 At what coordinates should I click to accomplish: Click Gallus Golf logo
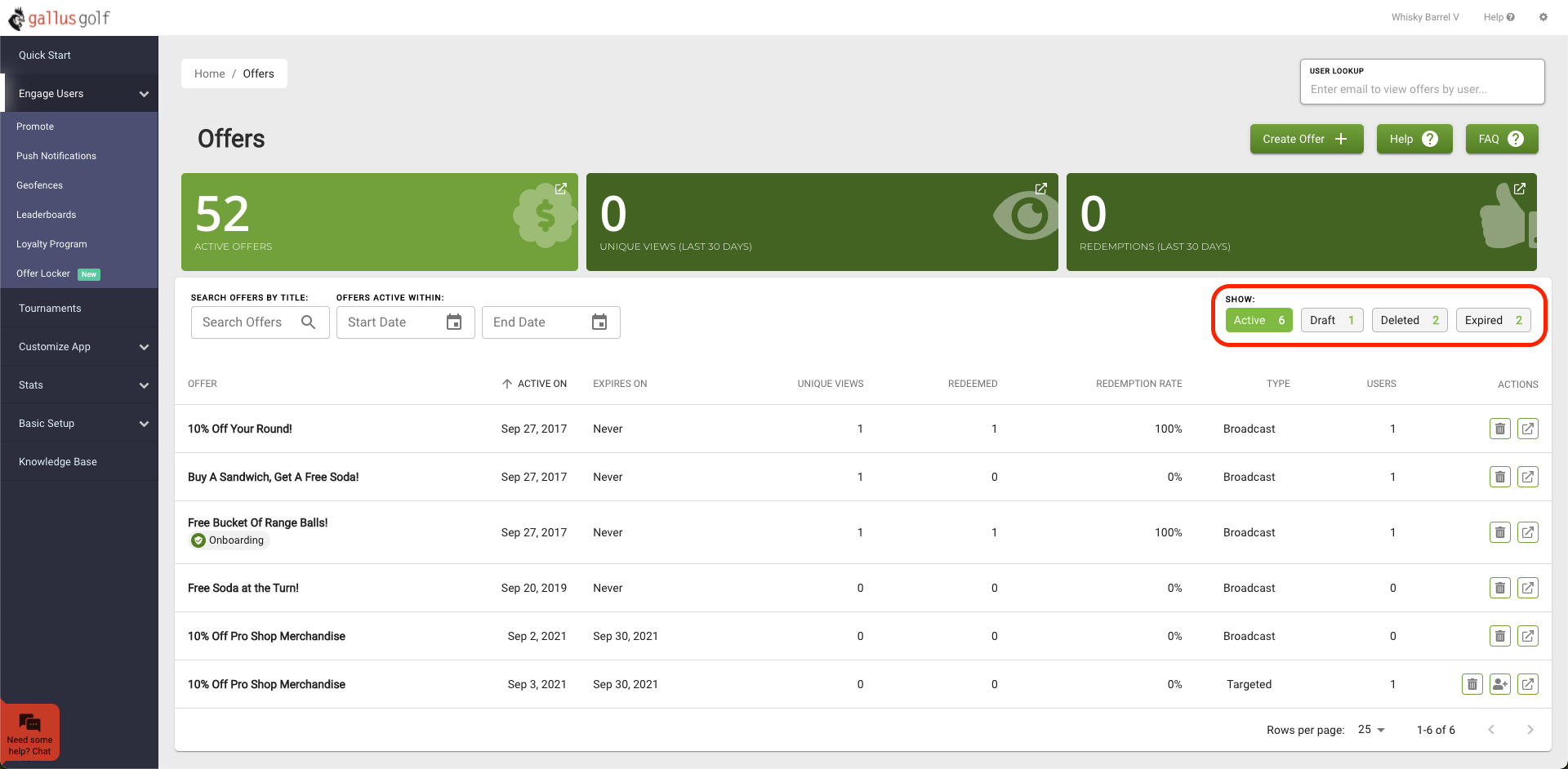59,18
